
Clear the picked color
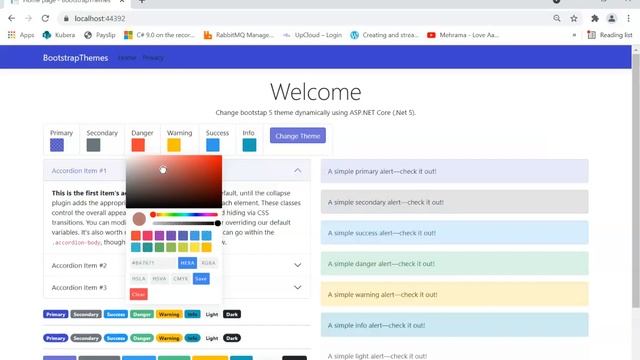coord(138,294)
